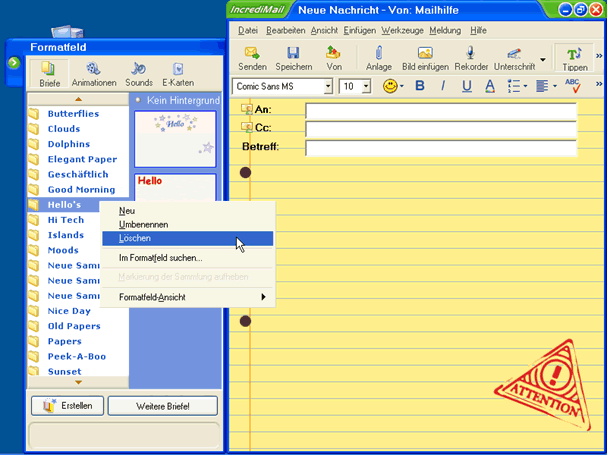Show more main toolbar items chevron
The width and height of the screenshot is (608, 456).
pyautogui.click(x=599, y=56)
